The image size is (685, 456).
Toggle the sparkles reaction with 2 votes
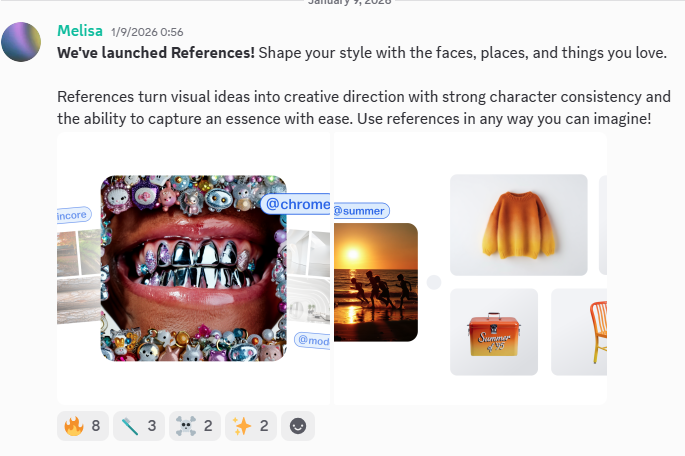pyautogui.click(x=251, y=425)
